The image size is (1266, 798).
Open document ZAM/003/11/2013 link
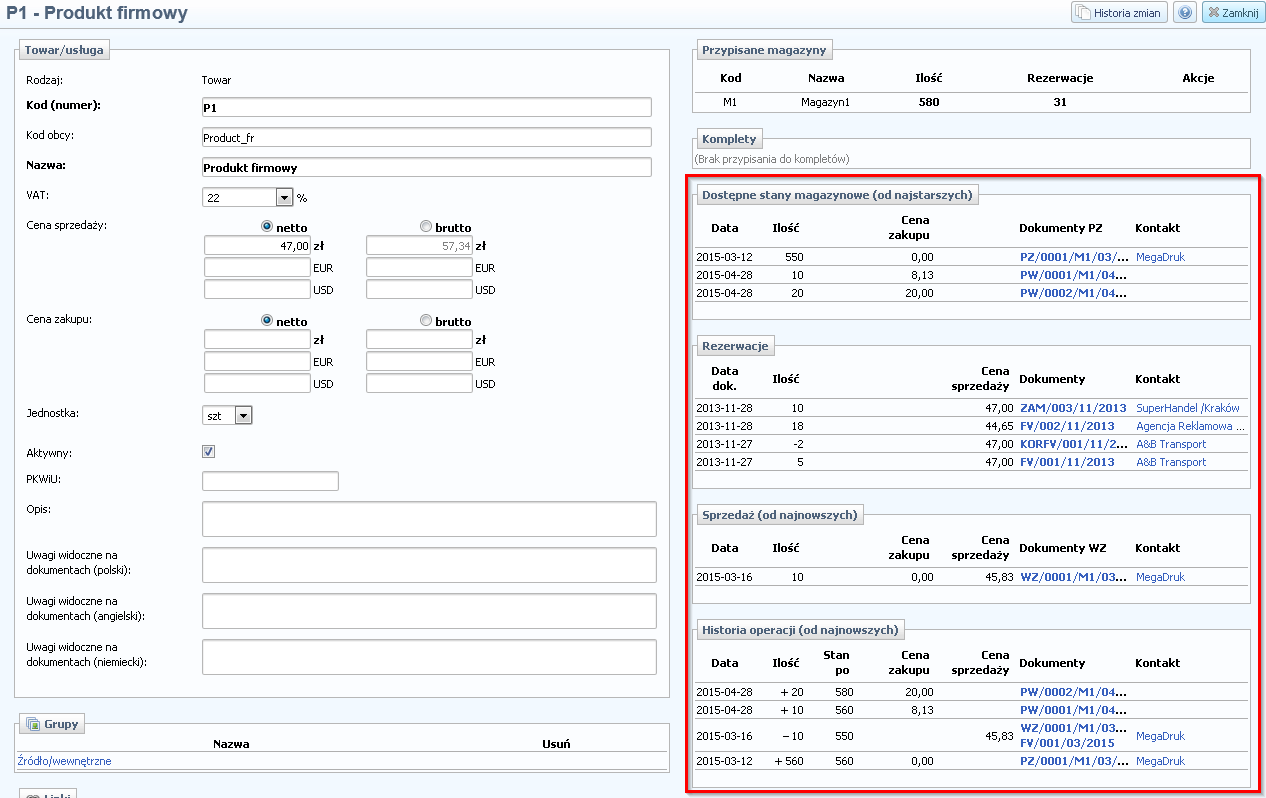pos(1073,408)
